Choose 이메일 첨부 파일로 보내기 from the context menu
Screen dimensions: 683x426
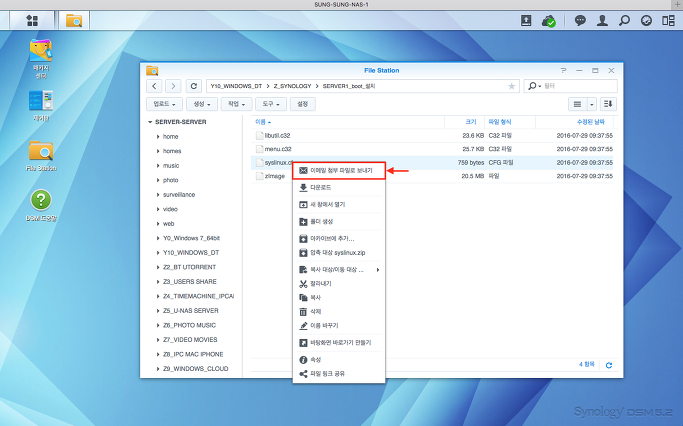point(339,171)
